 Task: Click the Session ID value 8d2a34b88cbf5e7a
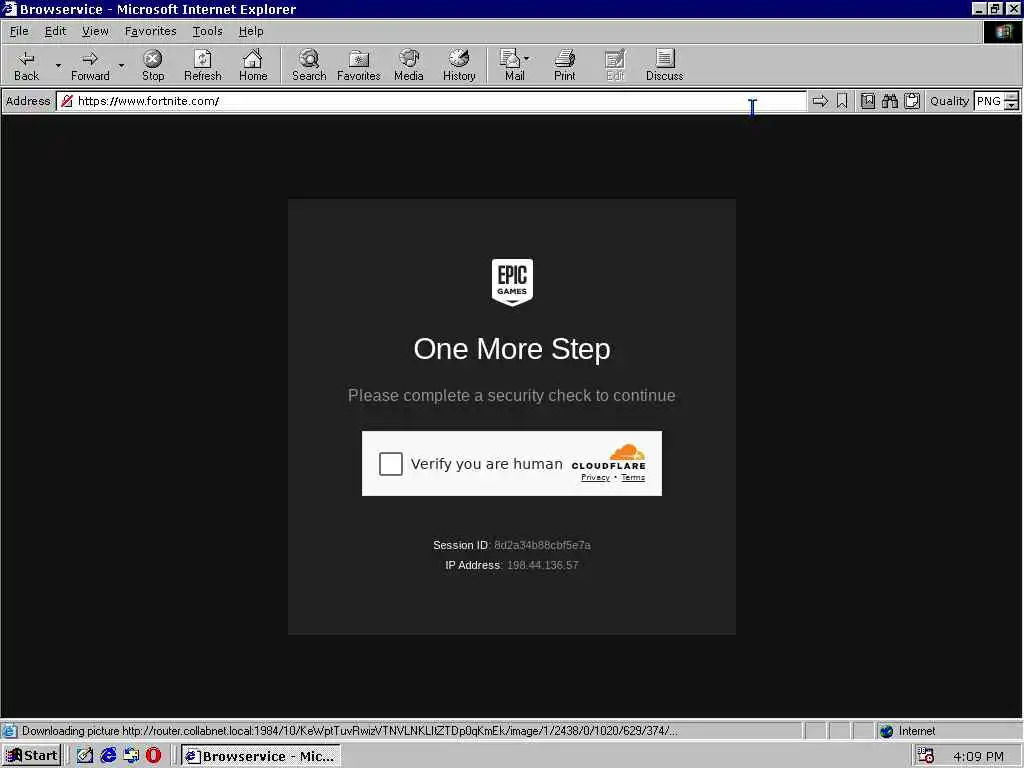click(x=542, y=545)
